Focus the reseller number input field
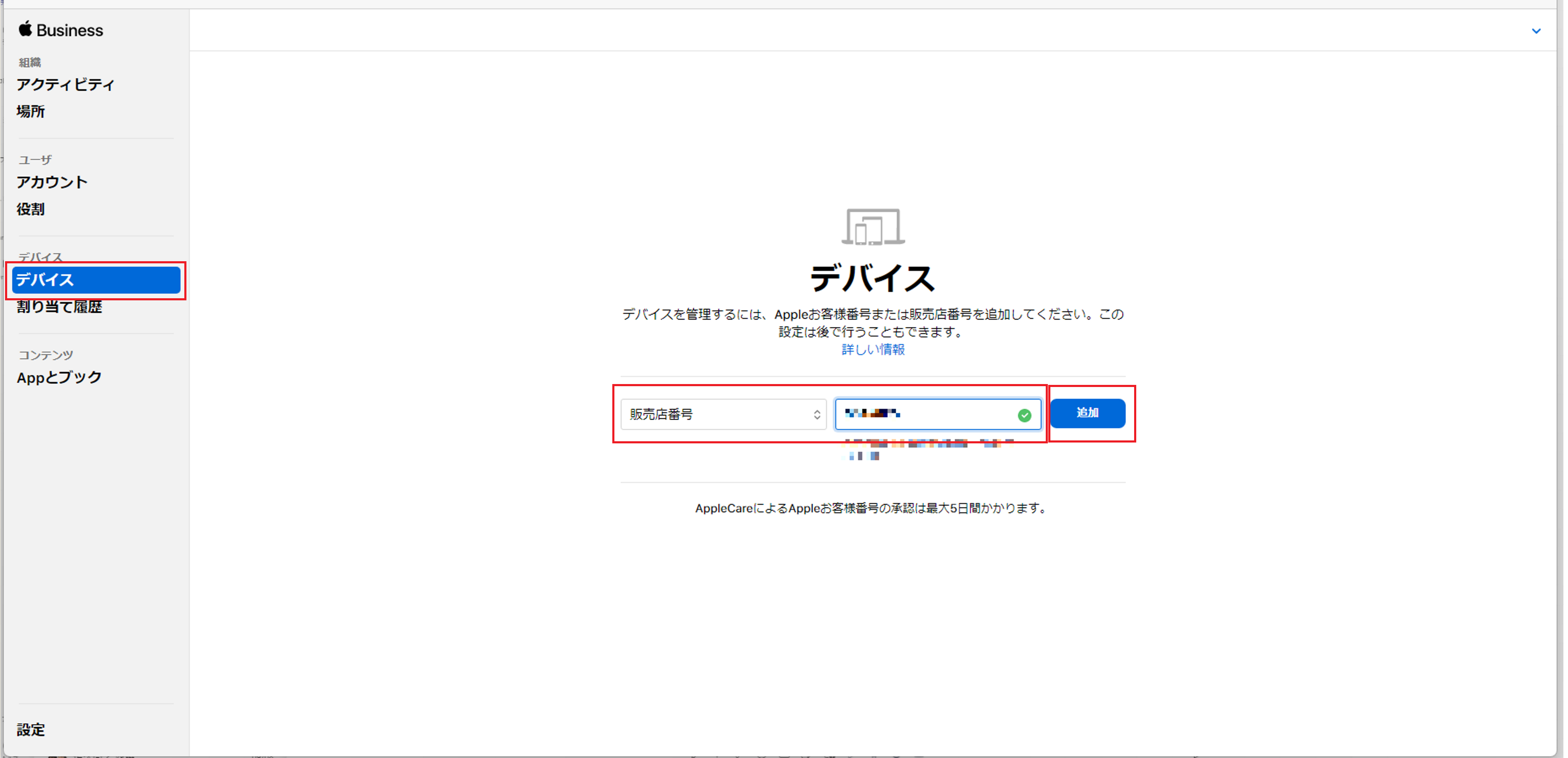The height and width of the screenshot is (758, 1568). 938,414
